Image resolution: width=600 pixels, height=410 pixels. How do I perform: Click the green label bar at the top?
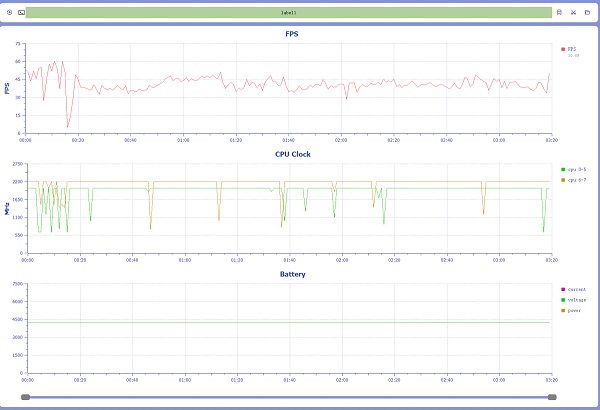(288, 12)
